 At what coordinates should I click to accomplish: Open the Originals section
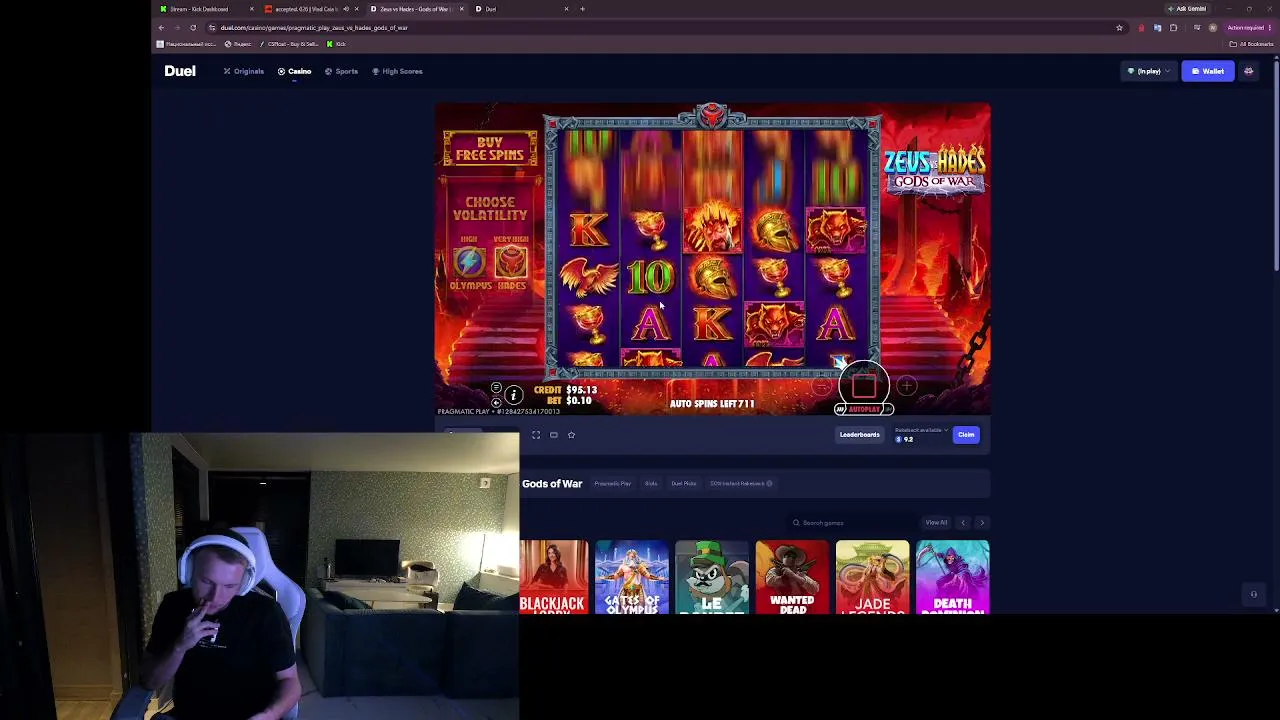pos(244,71)
